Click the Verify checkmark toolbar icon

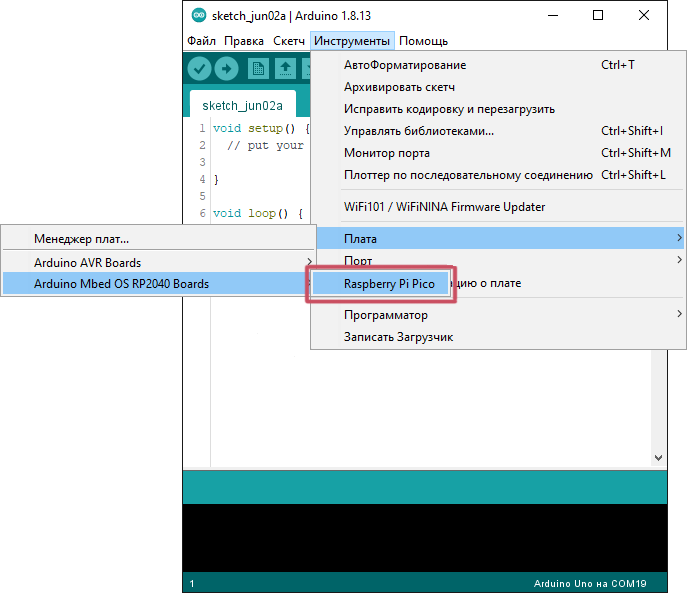tap(199, 69)
